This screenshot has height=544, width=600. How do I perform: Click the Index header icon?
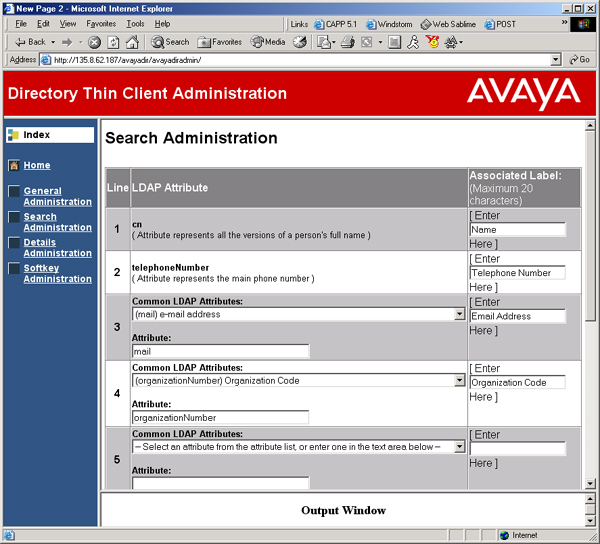click(x=13, y=135)
